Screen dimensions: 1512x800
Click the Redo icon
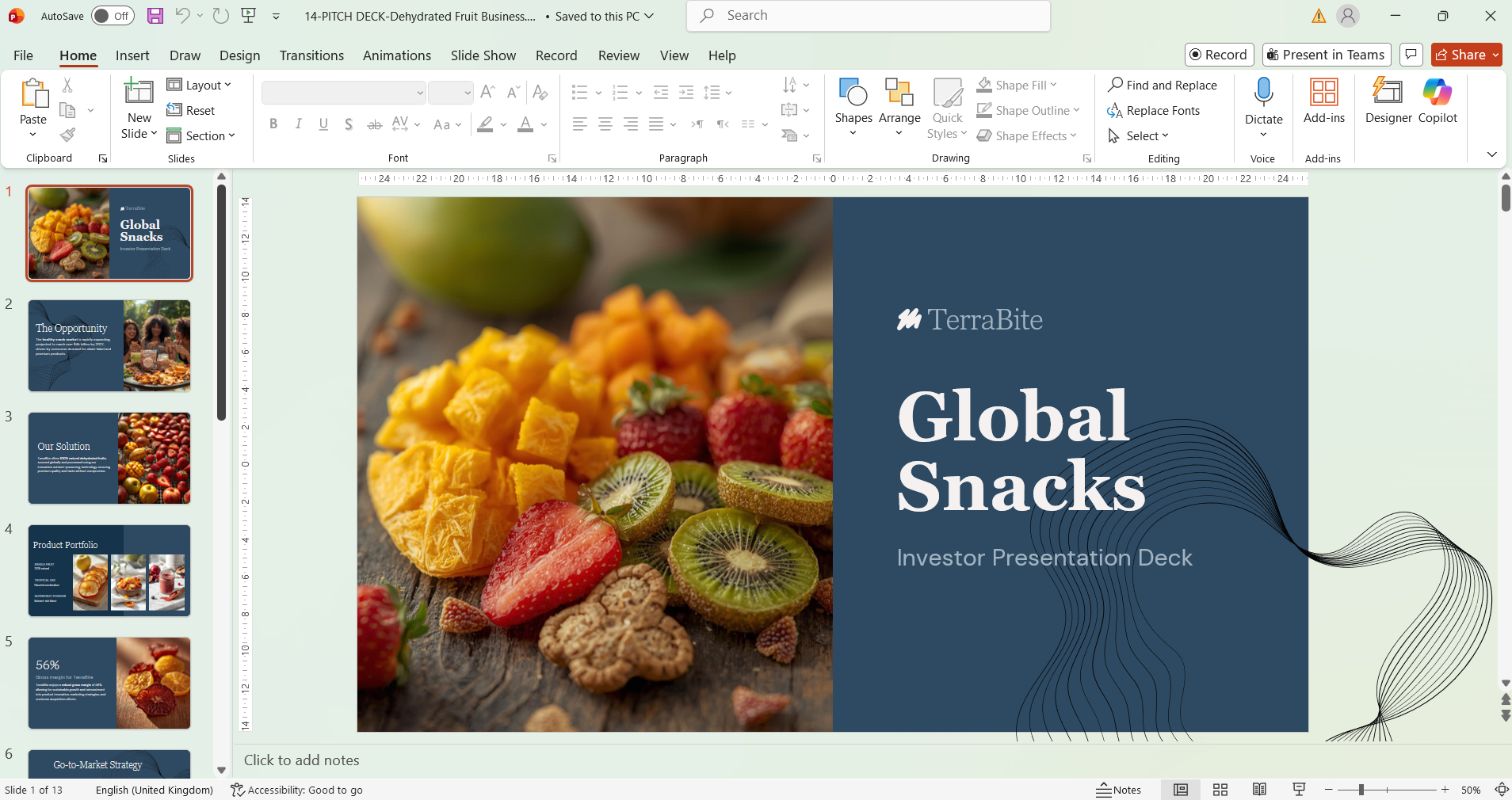221,16
